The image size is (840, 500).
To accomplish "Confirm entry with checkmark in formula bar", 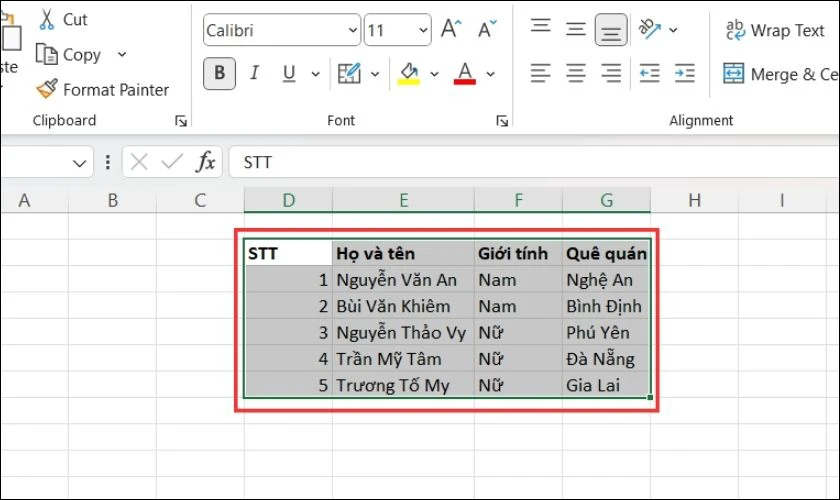I will point(172,162).
